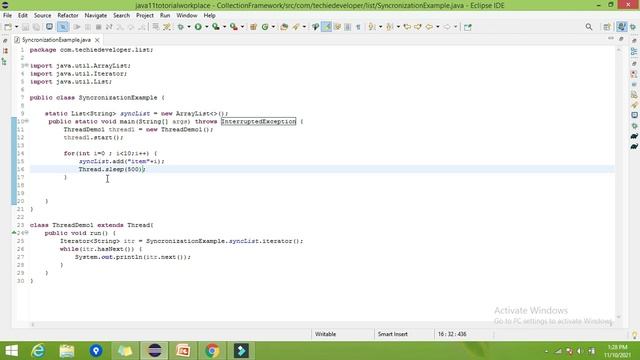Click the Next Annotation icon

click(372, 27)
